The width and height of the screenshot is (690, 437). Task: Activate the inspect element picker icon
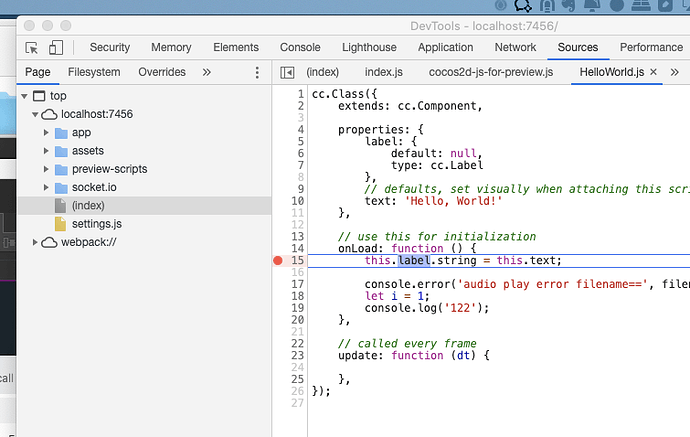(x=32, y=48)
